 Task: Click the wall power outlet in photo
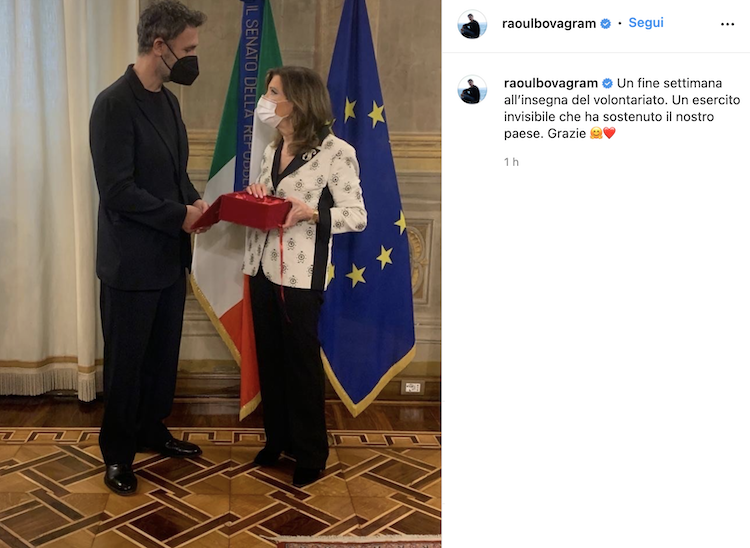(412, 388)
